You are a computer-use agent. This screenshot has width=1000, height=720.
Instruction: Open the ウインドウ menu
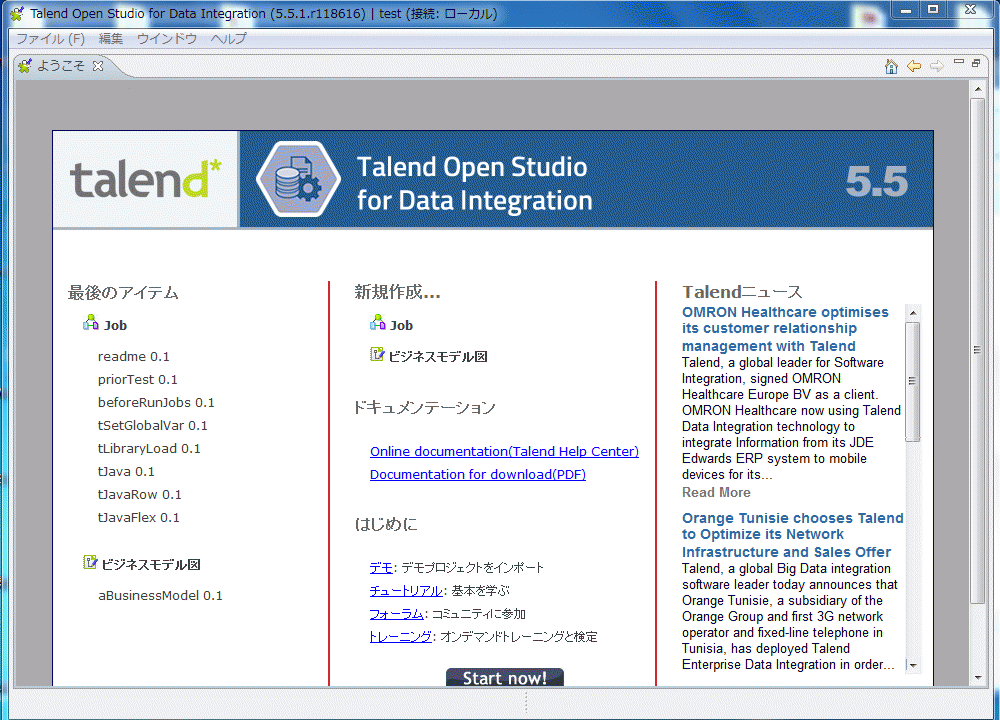click(x=166, y=38)
